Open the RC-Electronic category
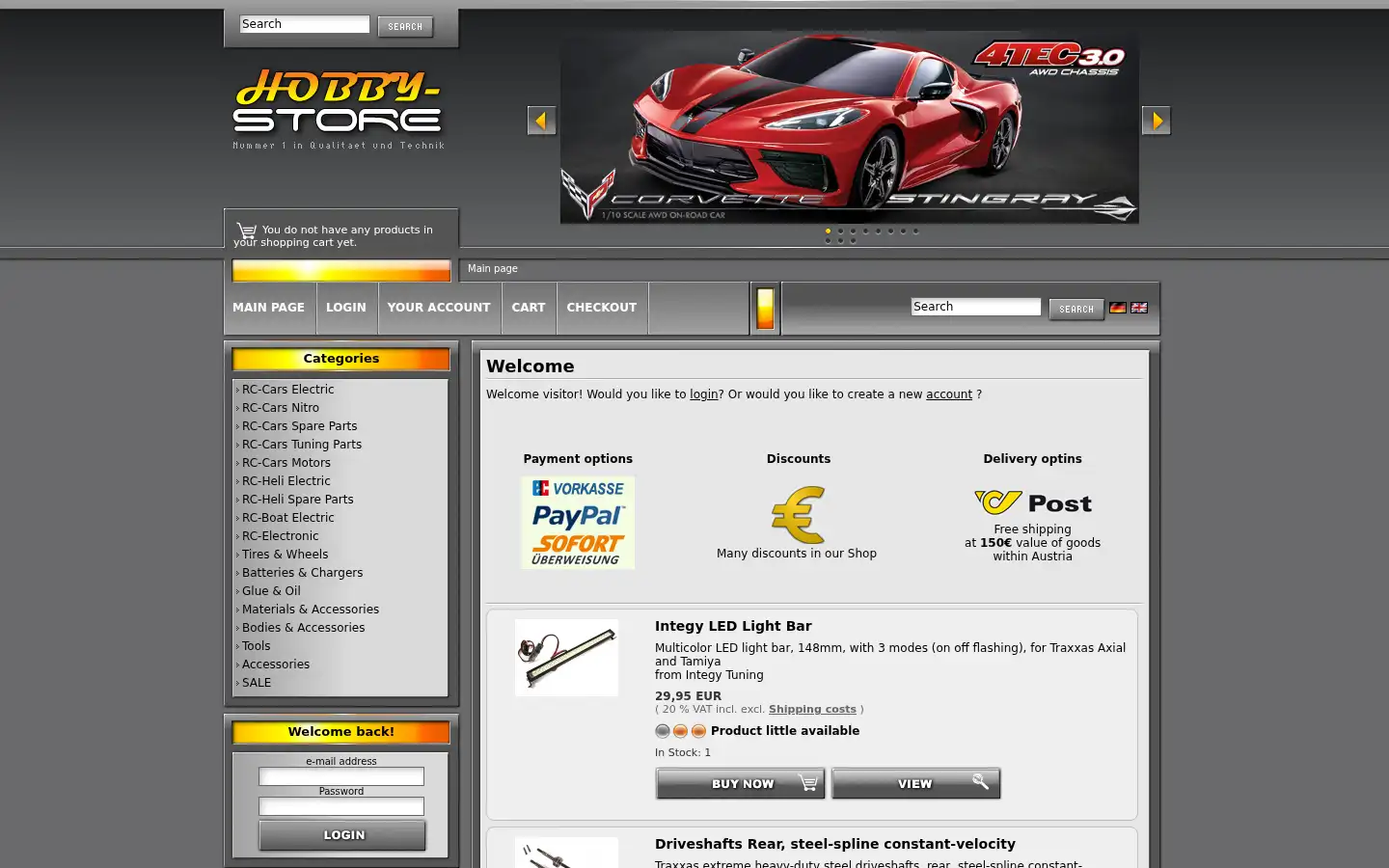Viewport: 1389px width, 868px height. click(280, 536)
